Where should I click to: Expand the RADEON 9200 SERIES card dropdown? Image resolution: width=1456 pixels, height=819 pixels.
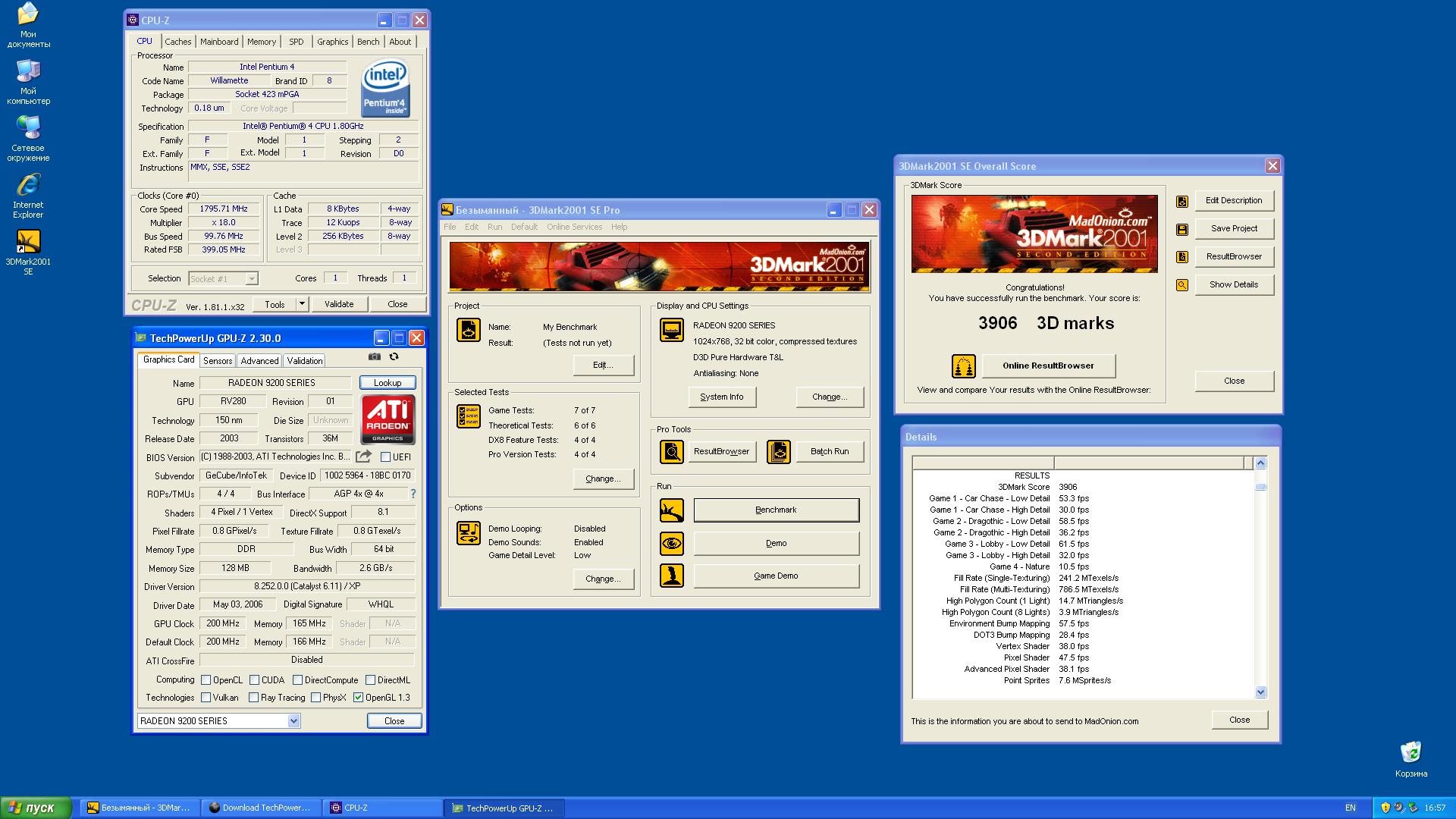click(293, 721)
